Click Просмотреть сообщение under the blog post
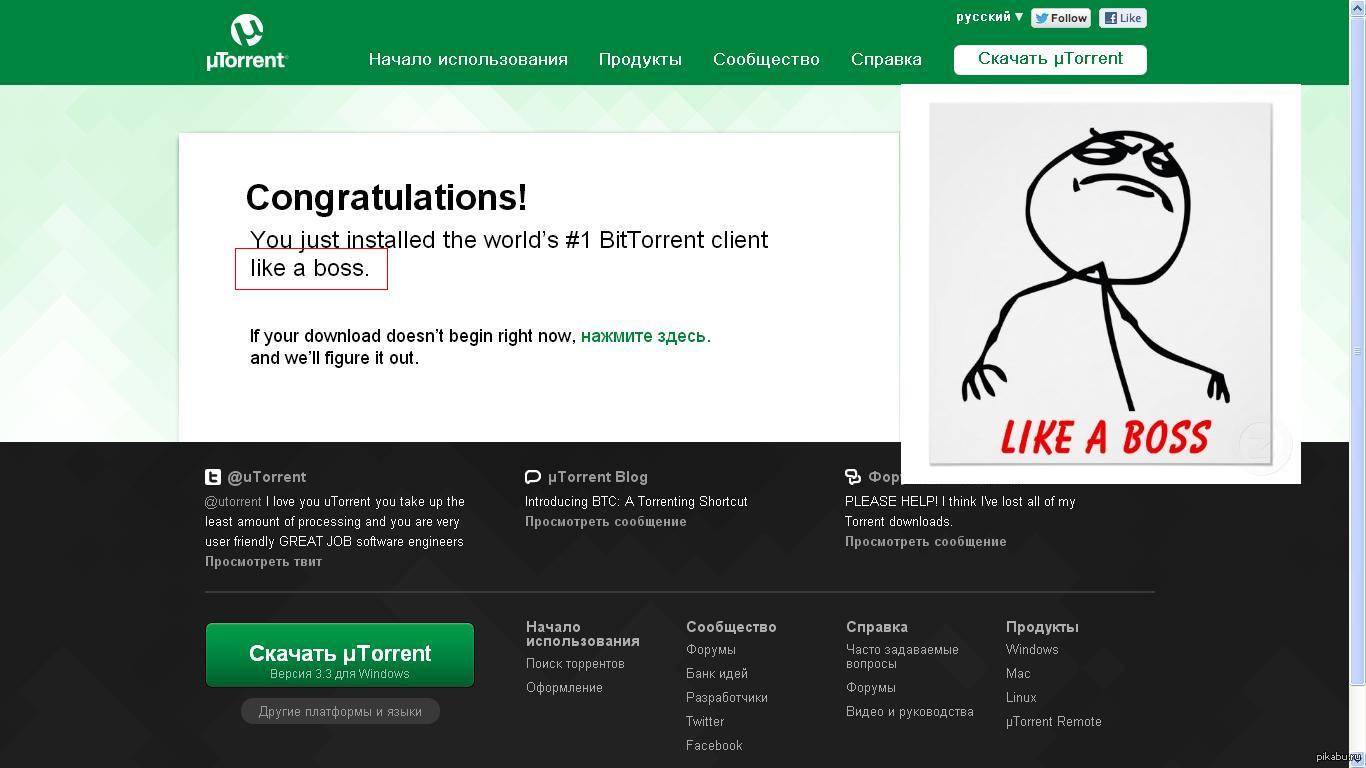Image resolution: width=1366 pixels, height=768 pixels. point(605,521)
